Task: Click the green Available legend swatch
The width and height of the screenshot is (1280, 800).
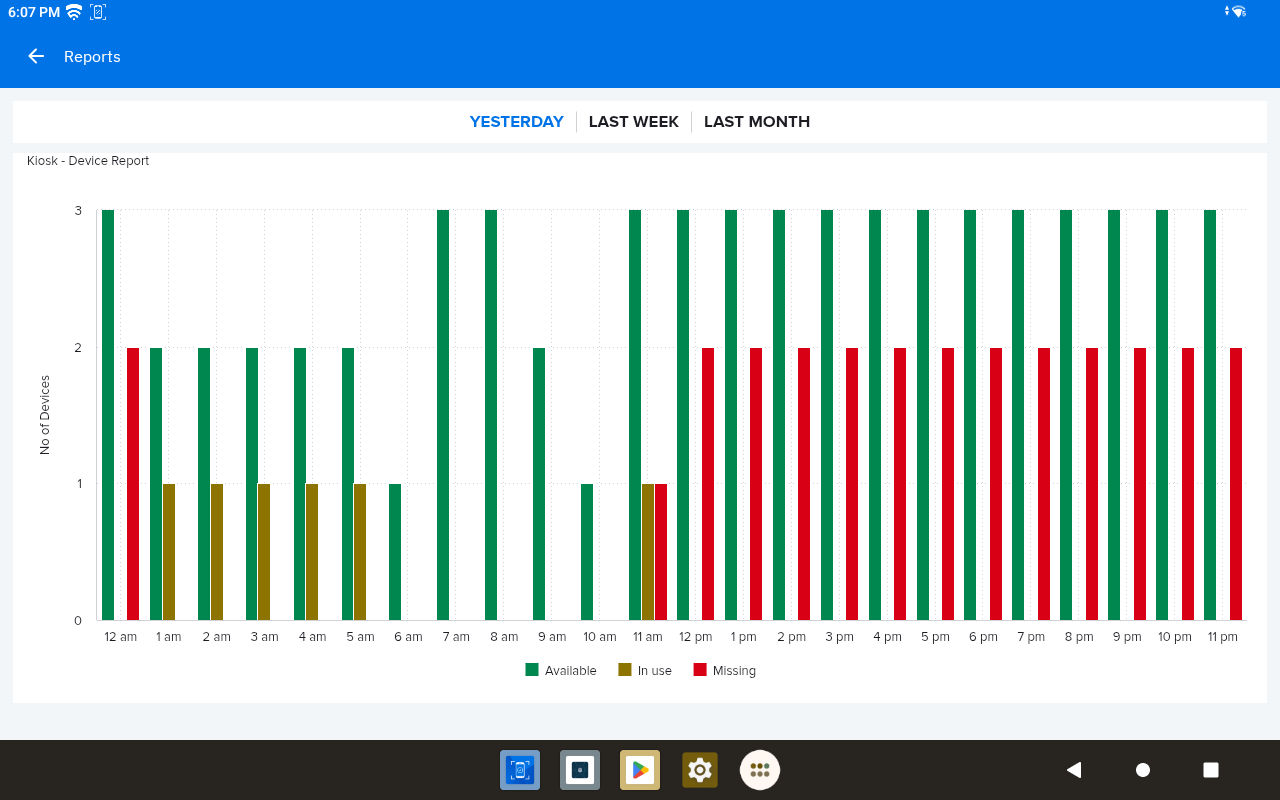Action: [532, 670]
